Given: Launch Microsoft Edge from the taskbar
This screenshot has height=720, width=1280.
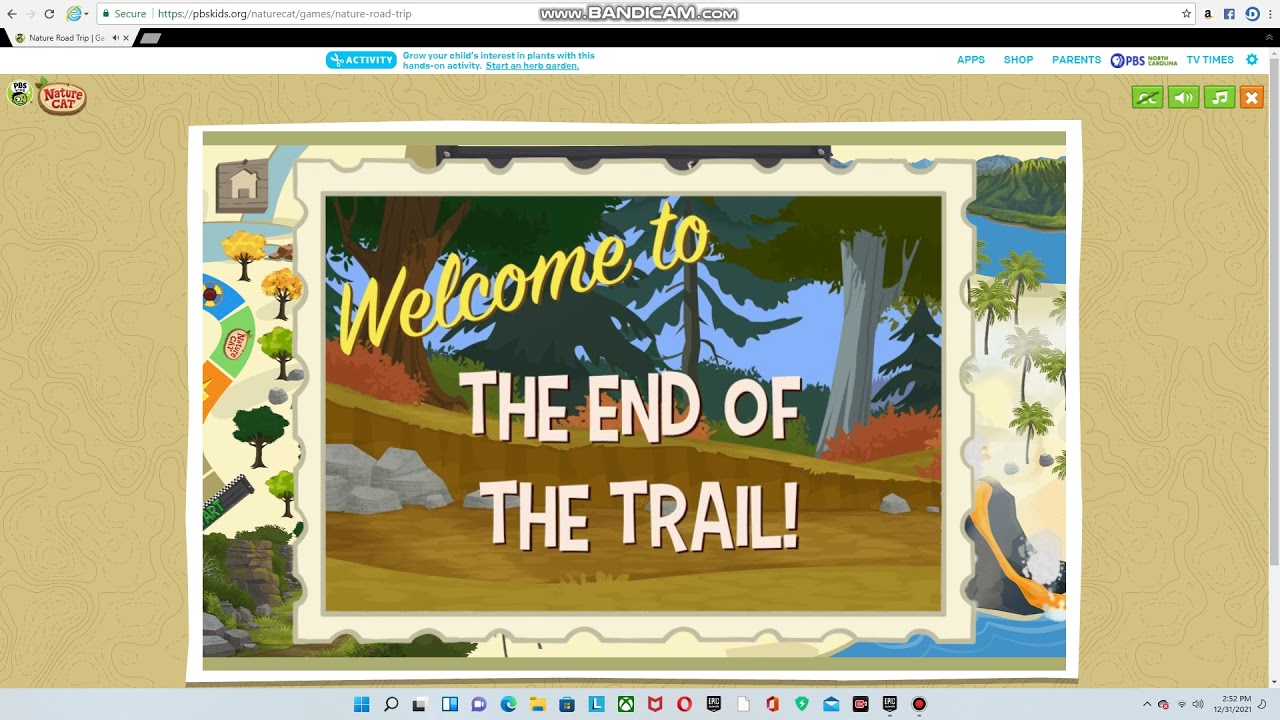Looking at the screenshot, I should pos(508,704).
